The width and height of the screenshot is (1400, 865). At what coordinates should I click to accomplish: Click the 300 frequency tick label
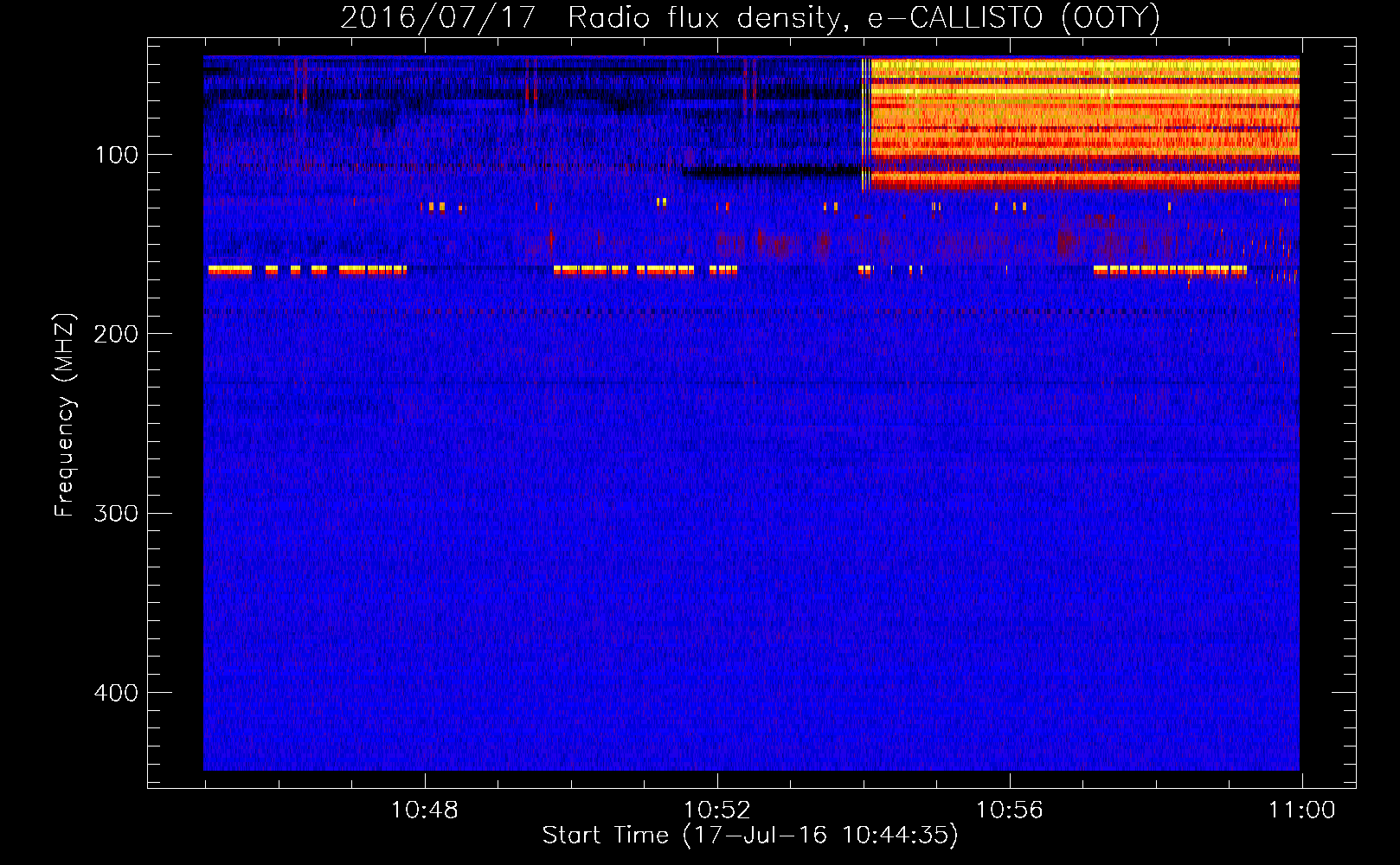coord(116,513)
